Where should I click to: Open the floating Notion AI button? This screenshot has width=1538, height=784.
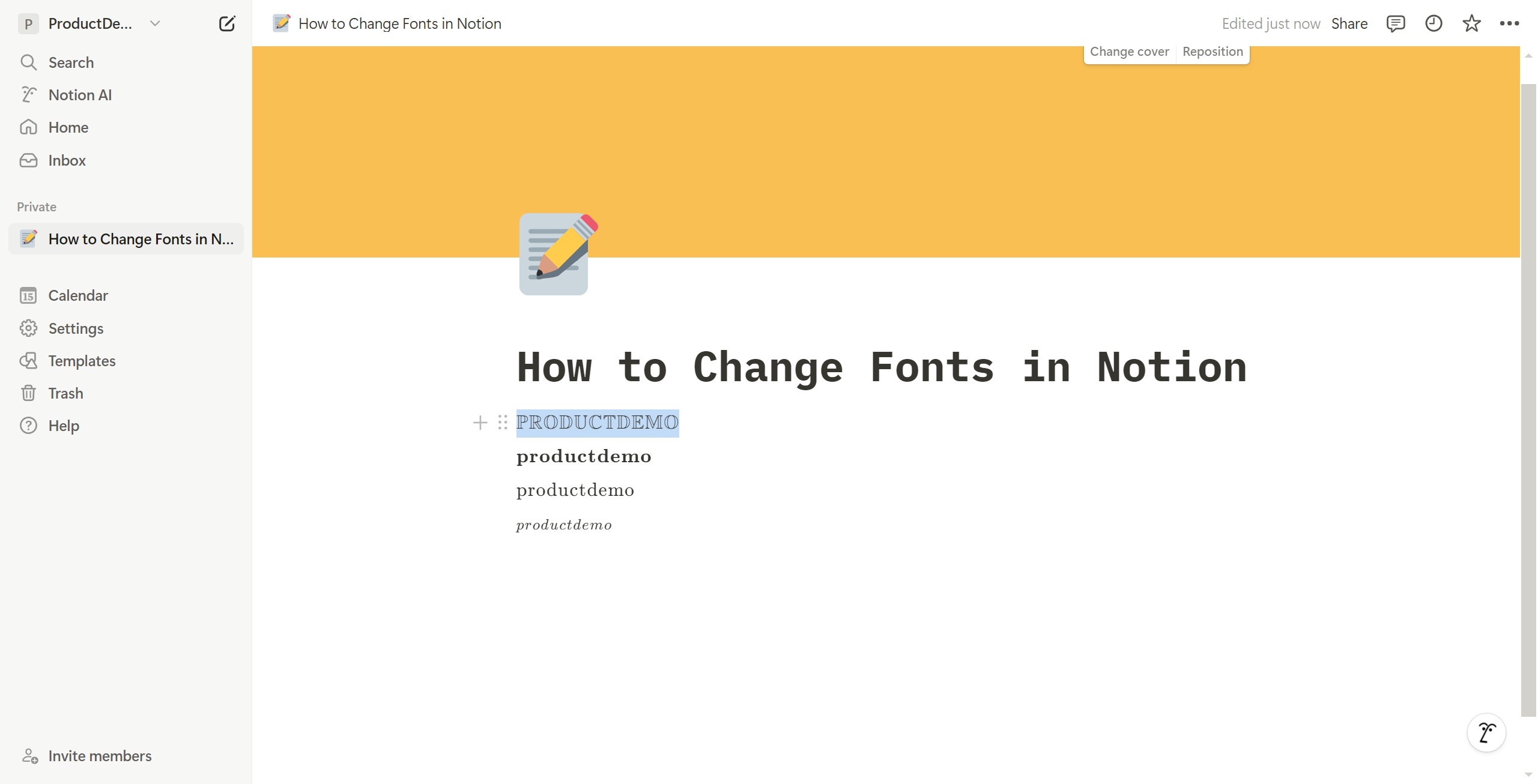pos(1486,732)
